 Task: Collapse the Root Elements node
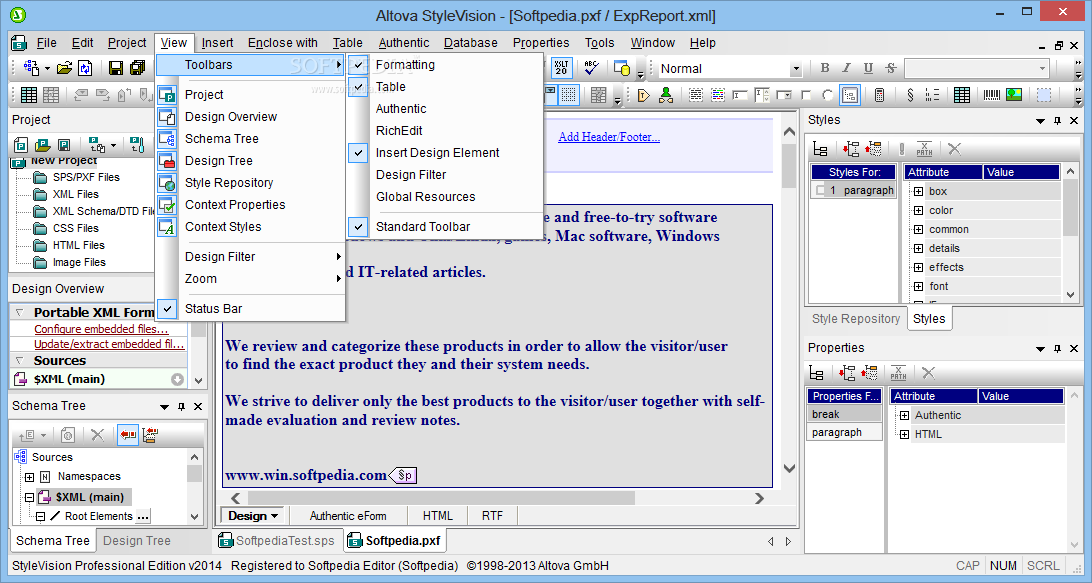click(40, 516)
